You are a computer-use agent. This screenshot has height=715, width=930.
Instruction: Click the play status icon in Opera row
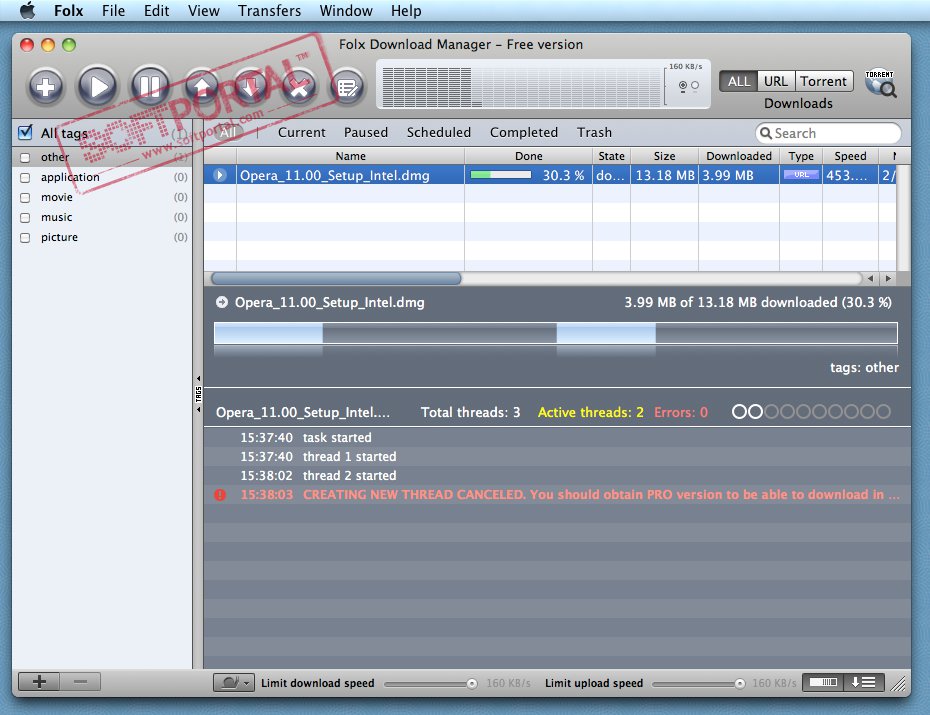coord(220,175)
